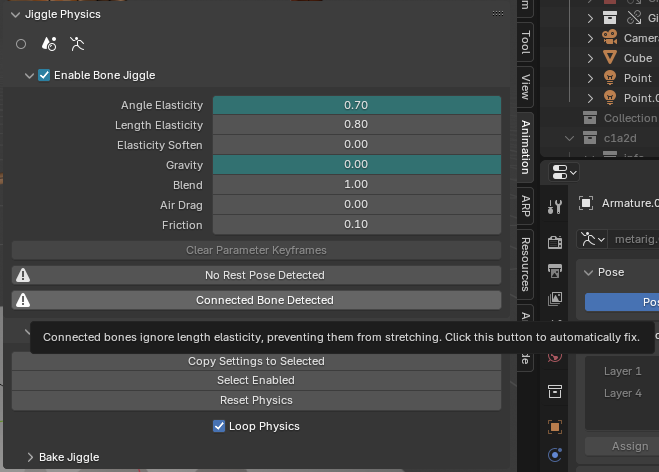
Task: Click the box icon beside Collection
Action: coord(590,118)
